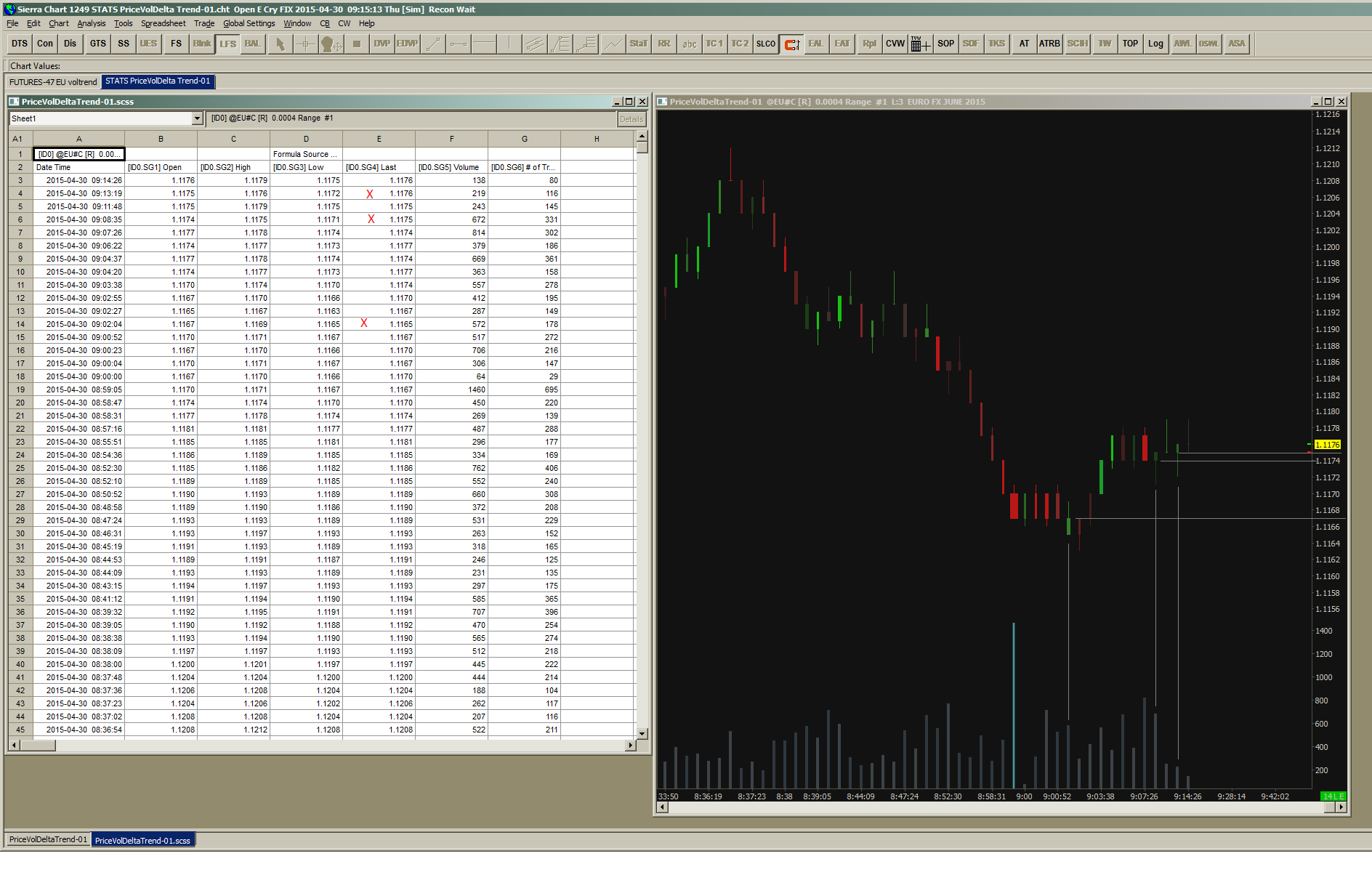Select the horizontal line drawing tool
Screen dimensions: 1372x872
(x=484, y=44)
